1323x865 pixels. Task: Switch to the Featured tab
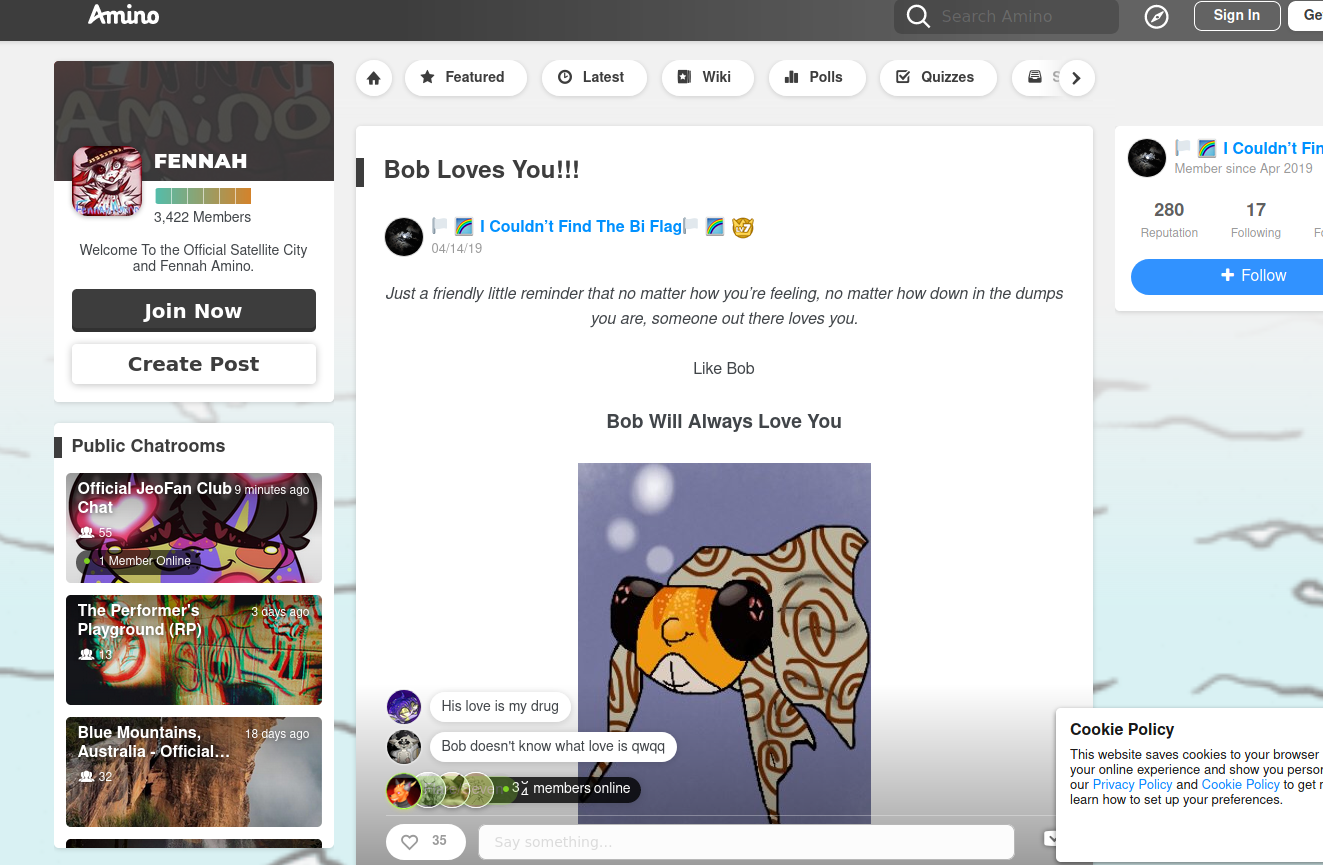pyautogui.click(x=465, y=77)
